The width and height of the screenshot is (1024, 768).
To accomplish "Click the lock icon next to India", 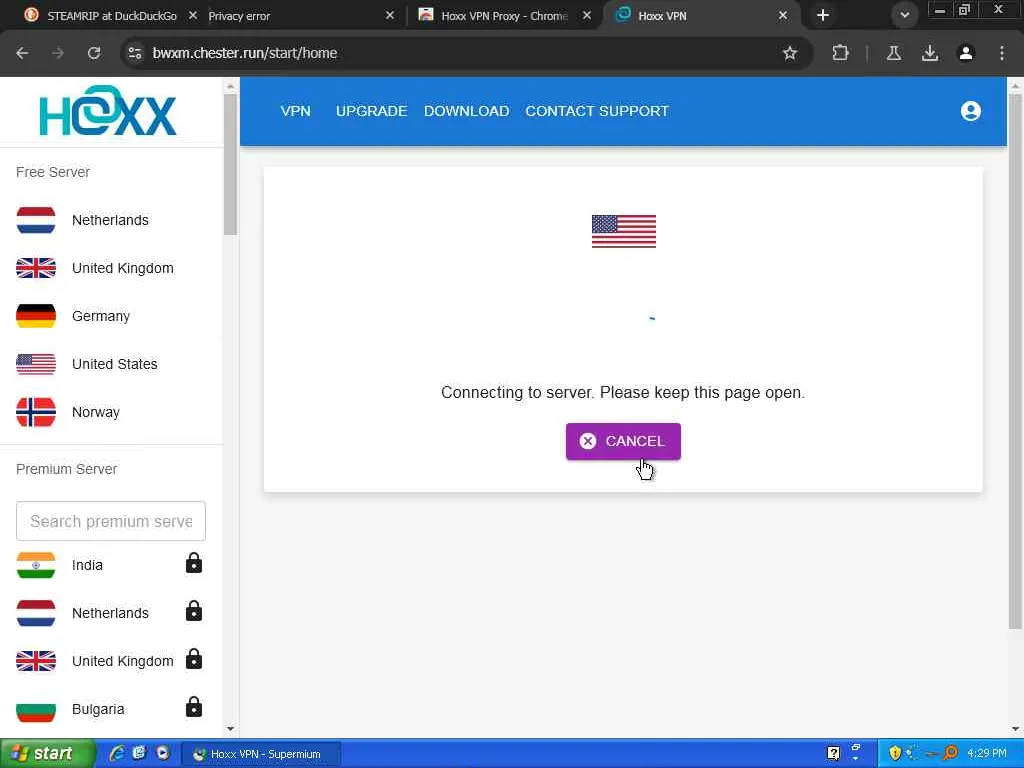I will (194, 563).
